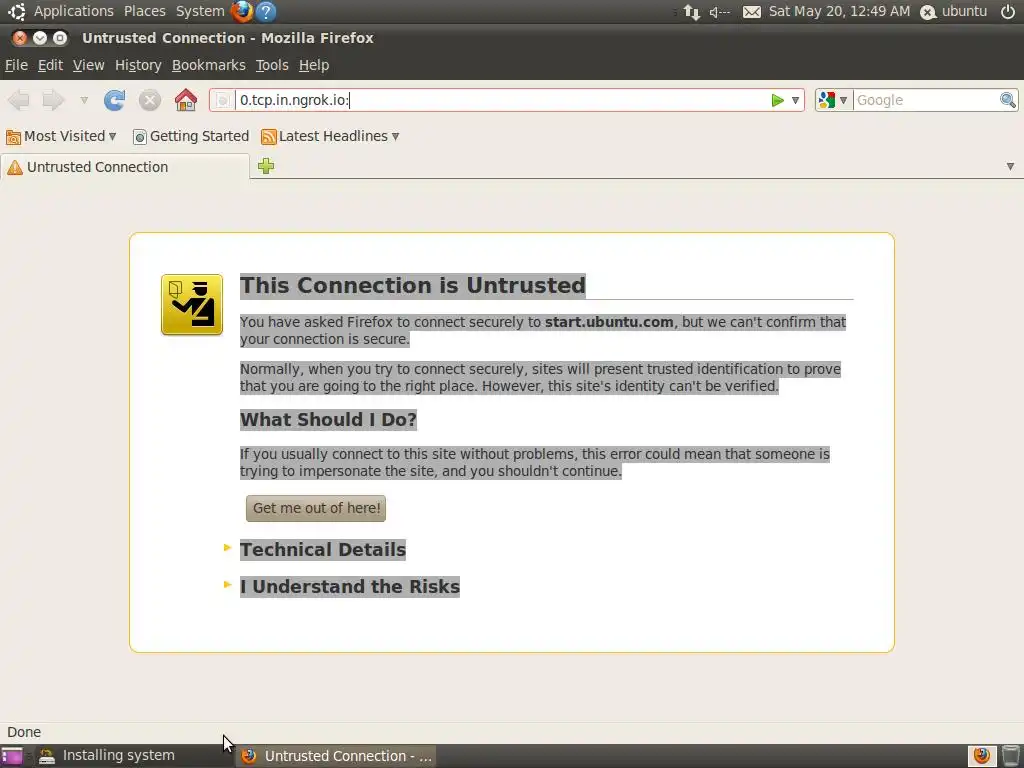This screenshot has height=768, width=1024.
Task: Open the Places menu
Action: pos(144,11)
